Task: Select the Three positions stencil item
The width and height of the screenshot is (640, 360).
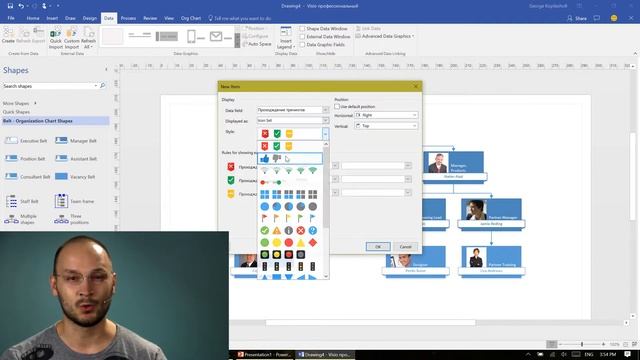Action: 72,219
